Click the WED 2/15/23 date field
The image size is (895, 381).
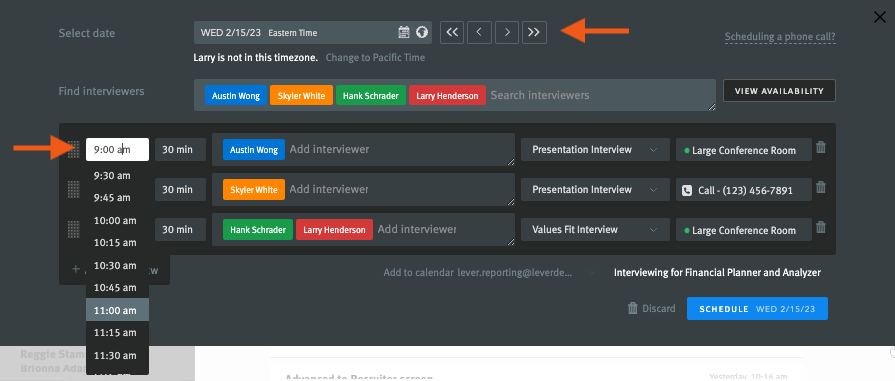tap(313, 33)
